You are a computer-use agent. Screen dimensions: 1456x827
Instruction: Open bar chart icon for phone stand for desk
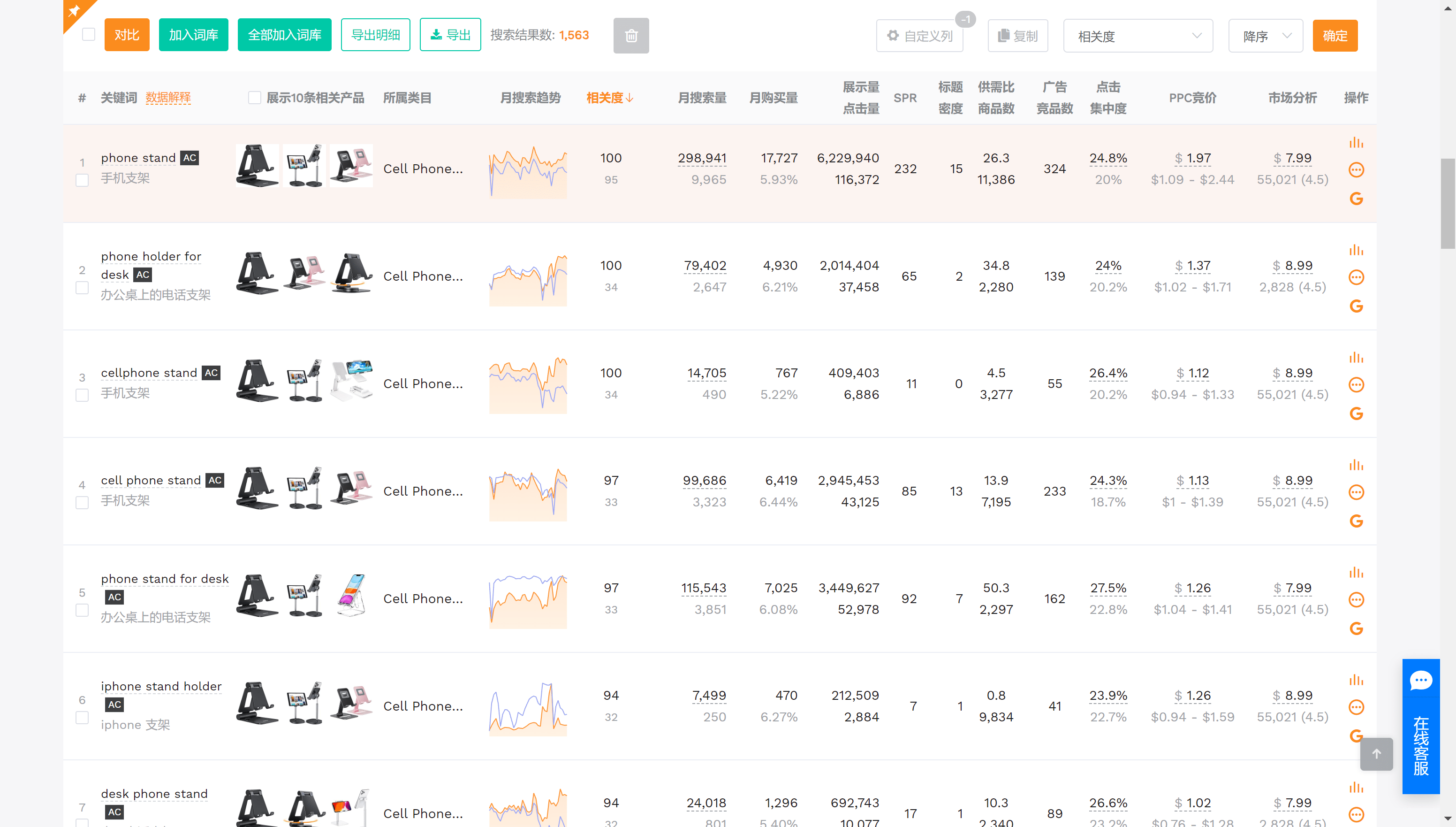tap(1356, 572)
